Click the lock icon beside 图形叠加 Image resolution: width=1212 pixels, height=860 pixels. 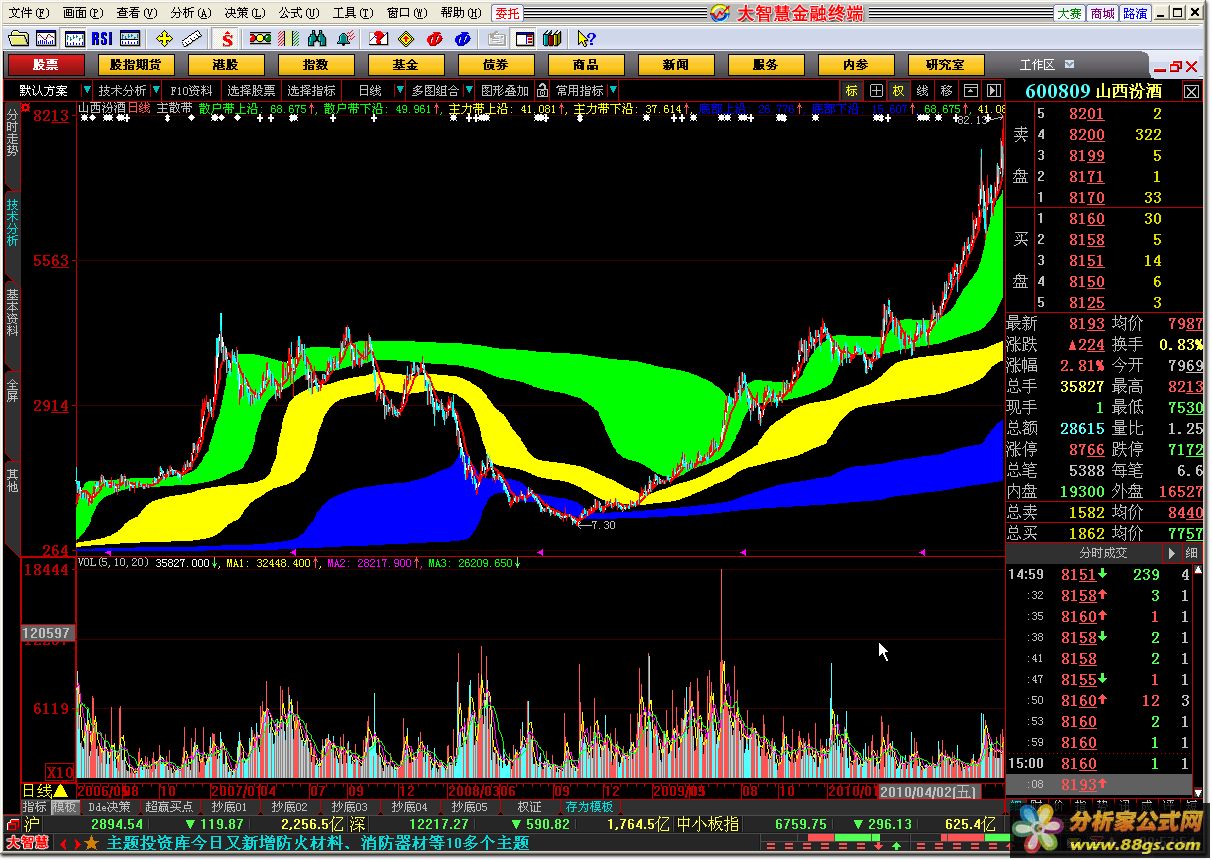(543, 90)
